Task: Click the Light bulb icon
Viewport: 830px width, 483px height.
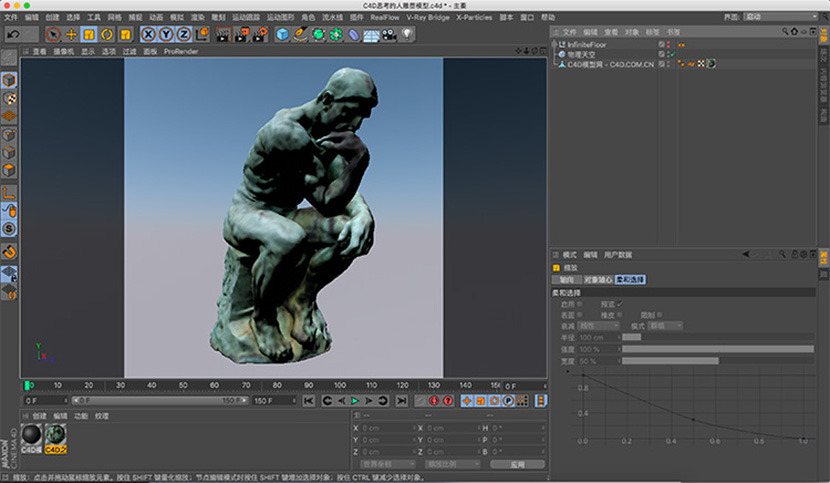Action: click(x=407, y=35)
